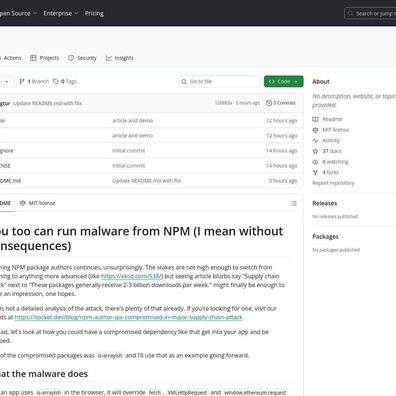Viewport: 396px width, 396px height.
Task: Click the clock history icon beside Commits
Action: pyautogui.click(x=269, y=103)
